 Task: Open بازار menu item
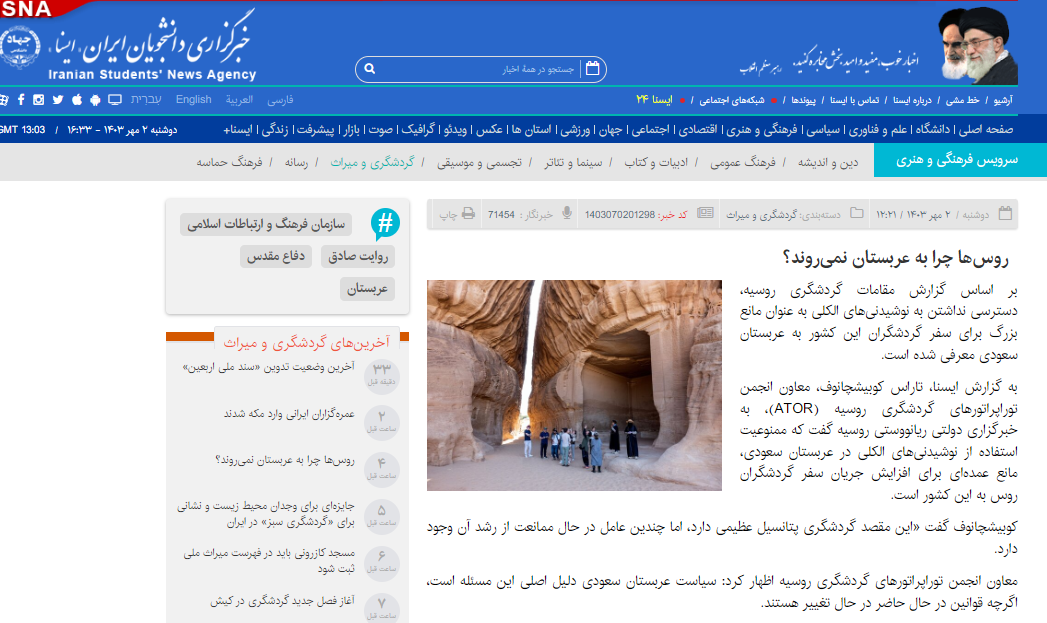[x=352, y=130]
